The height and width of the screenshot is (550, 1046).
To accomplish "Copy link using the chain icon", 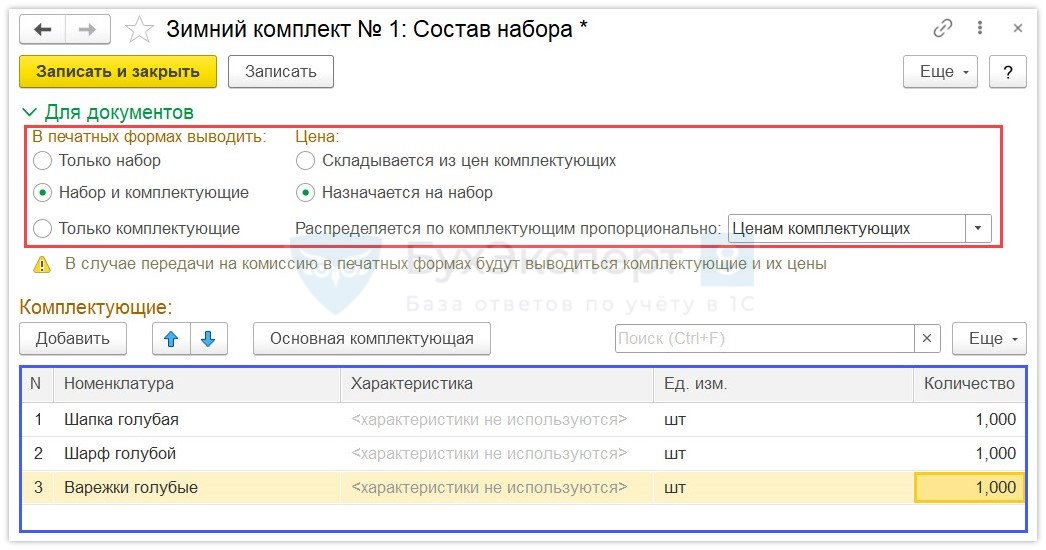I will [942, 29].
